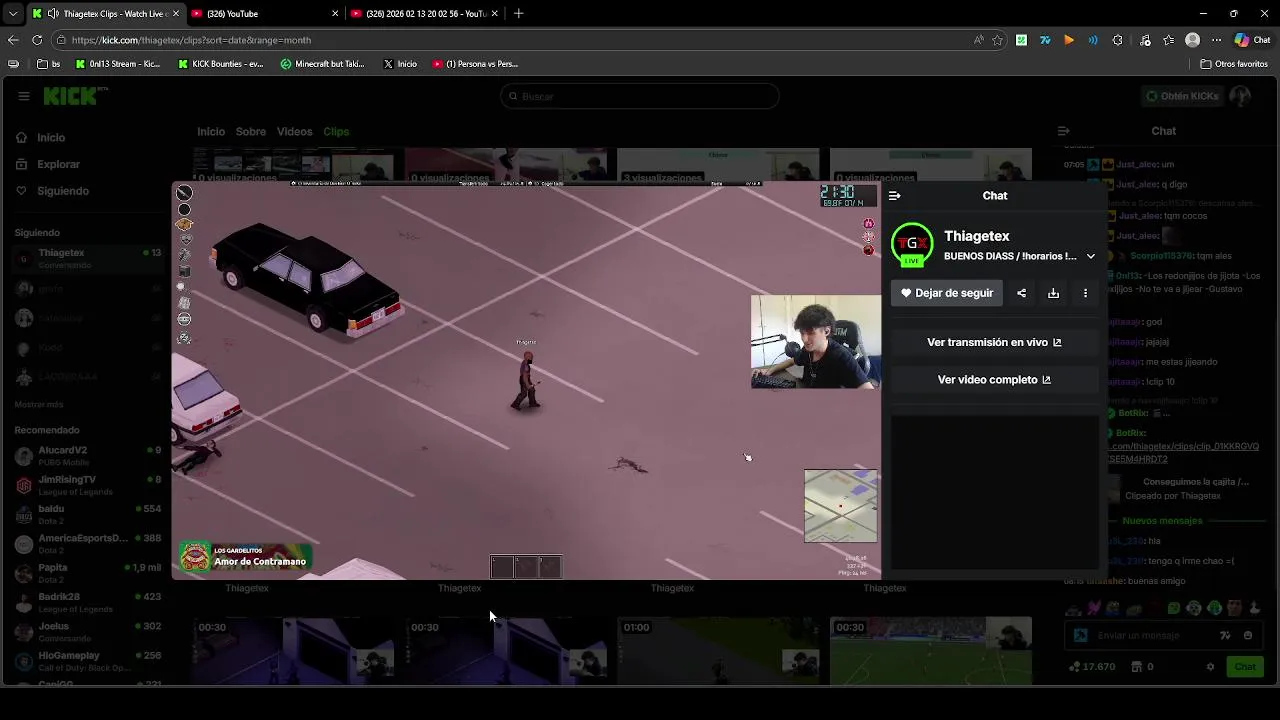Open a new browser tab with plus
Screen dimensions: 1280x720
[x=518, y=14]
